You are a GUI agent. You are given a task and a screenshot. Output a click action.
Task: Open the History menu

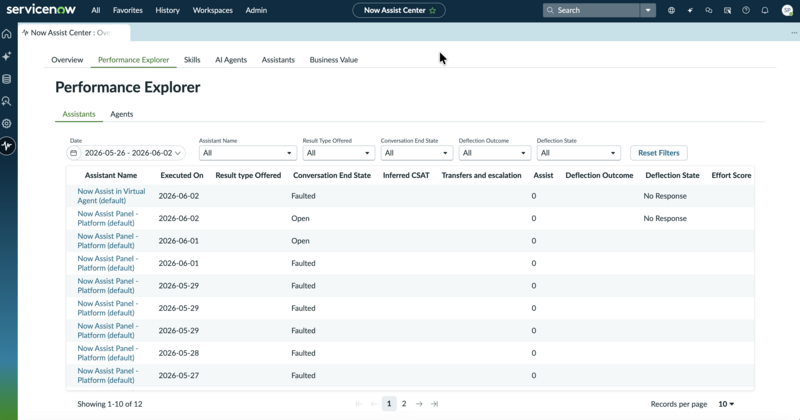(167, 10)
